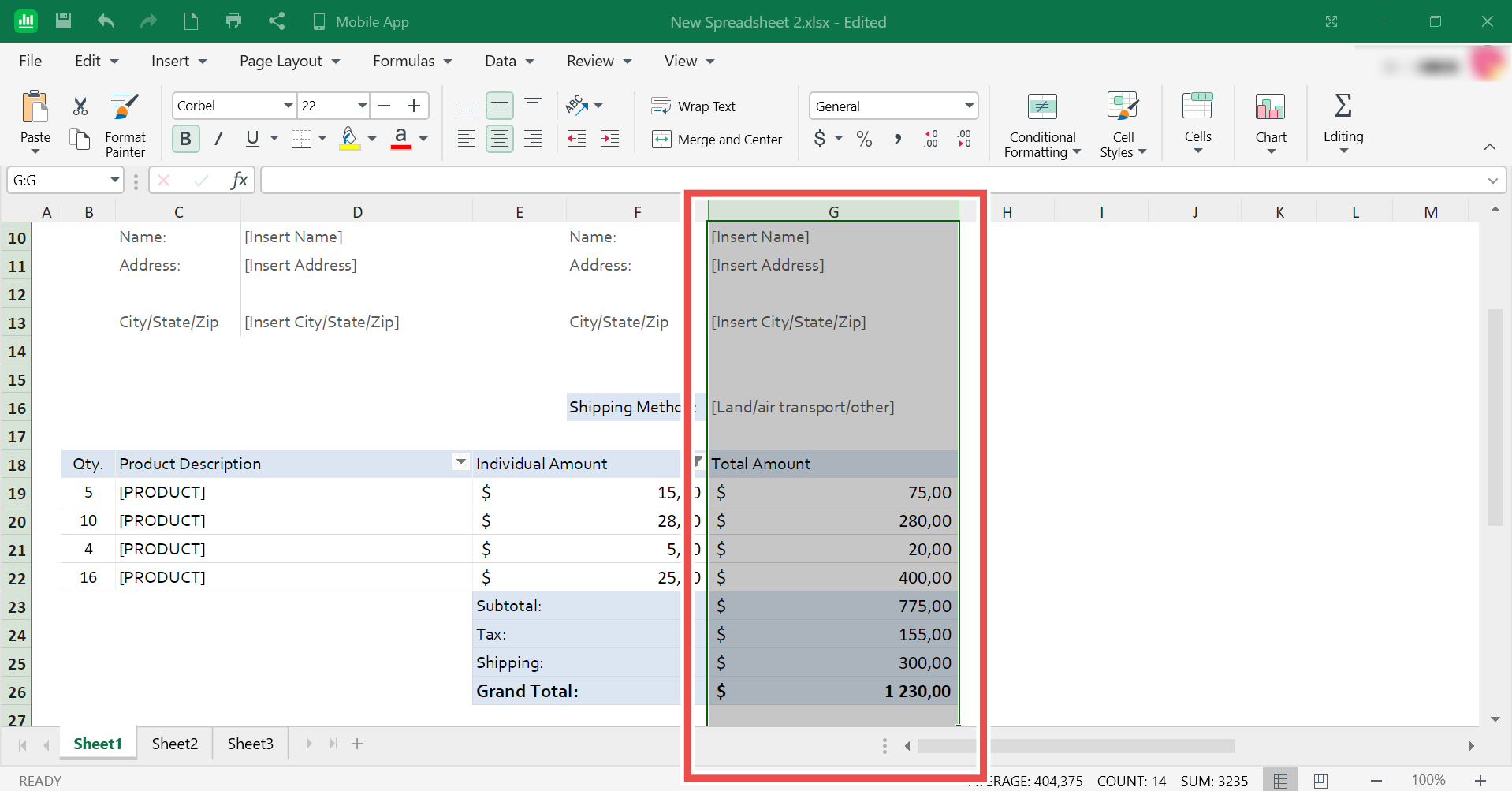Open font color dropdown arrow
The width and height of the screenshot is (1512, 791).
[423, 139]
